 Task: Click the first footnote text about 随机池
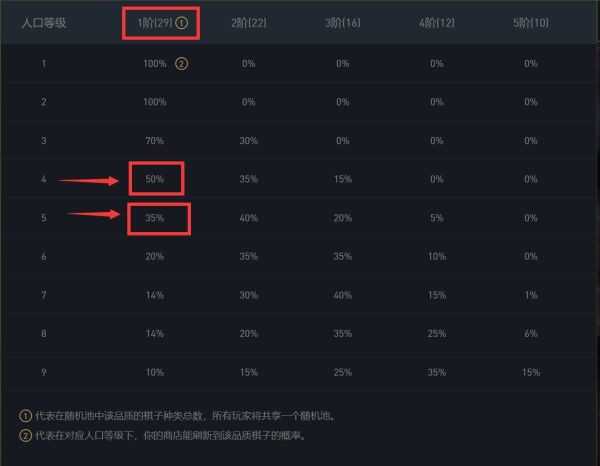(186, 415)
